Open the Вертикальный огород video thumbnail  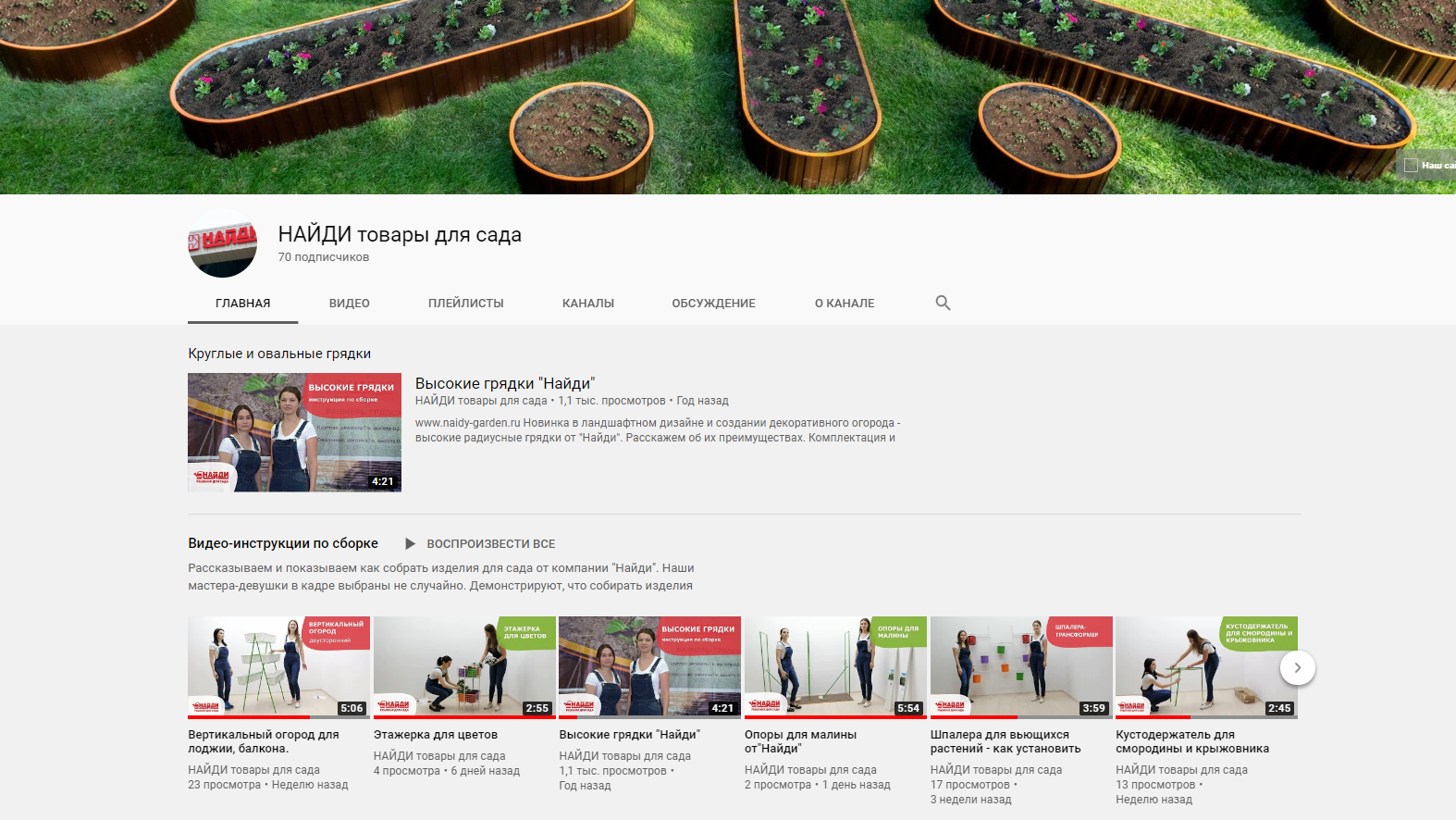point(278,667)
